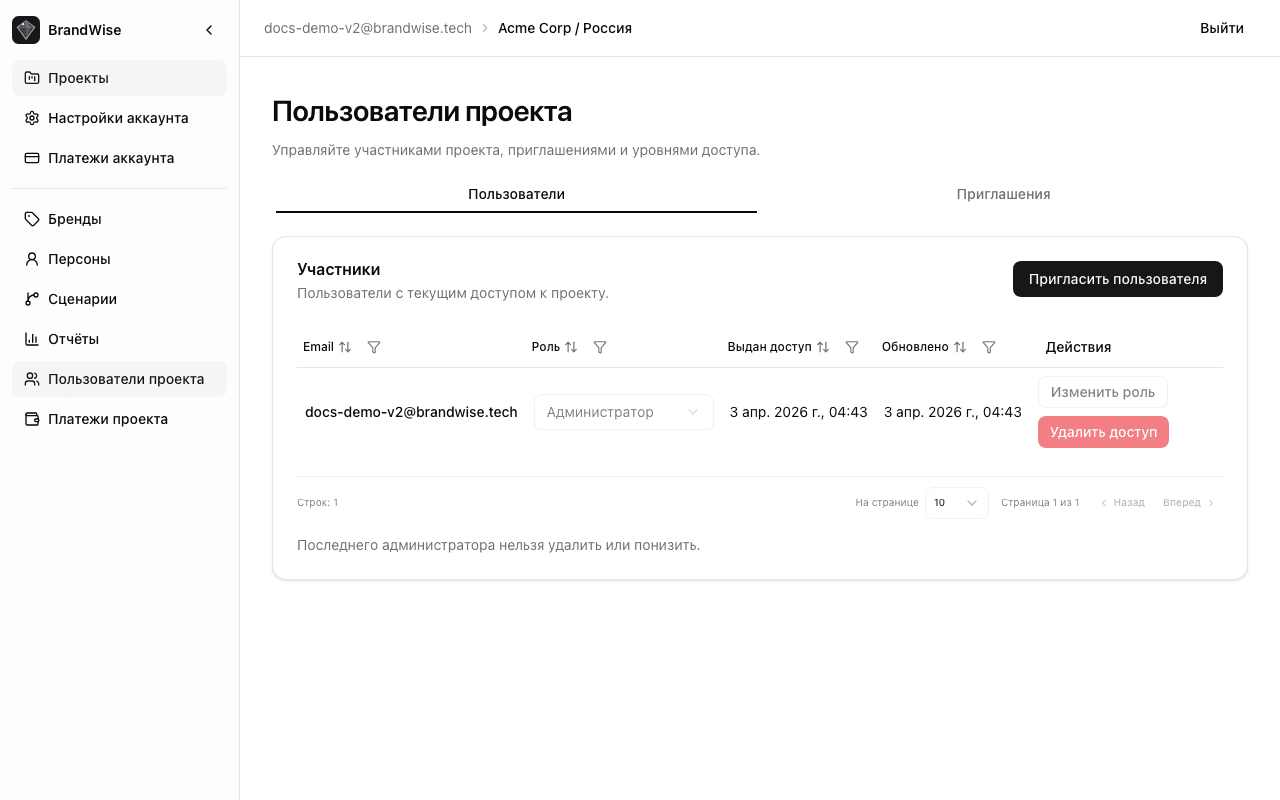
Task: Switch to the Приглашения tab
Action: coord(1003,194)
